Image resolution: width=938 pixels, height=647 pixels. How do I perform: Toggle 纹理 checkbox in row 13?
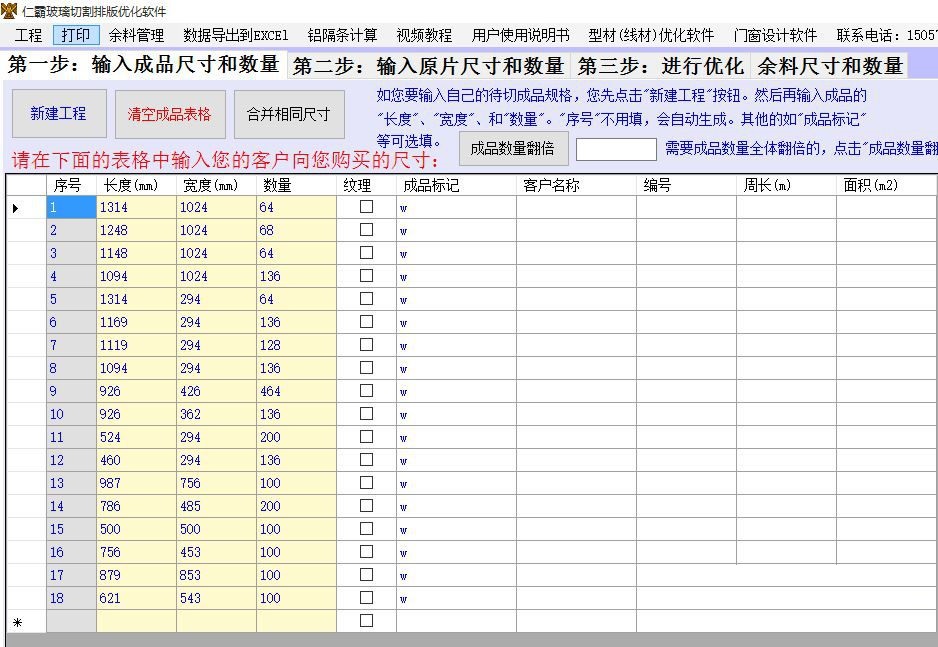tap(366, 483)
